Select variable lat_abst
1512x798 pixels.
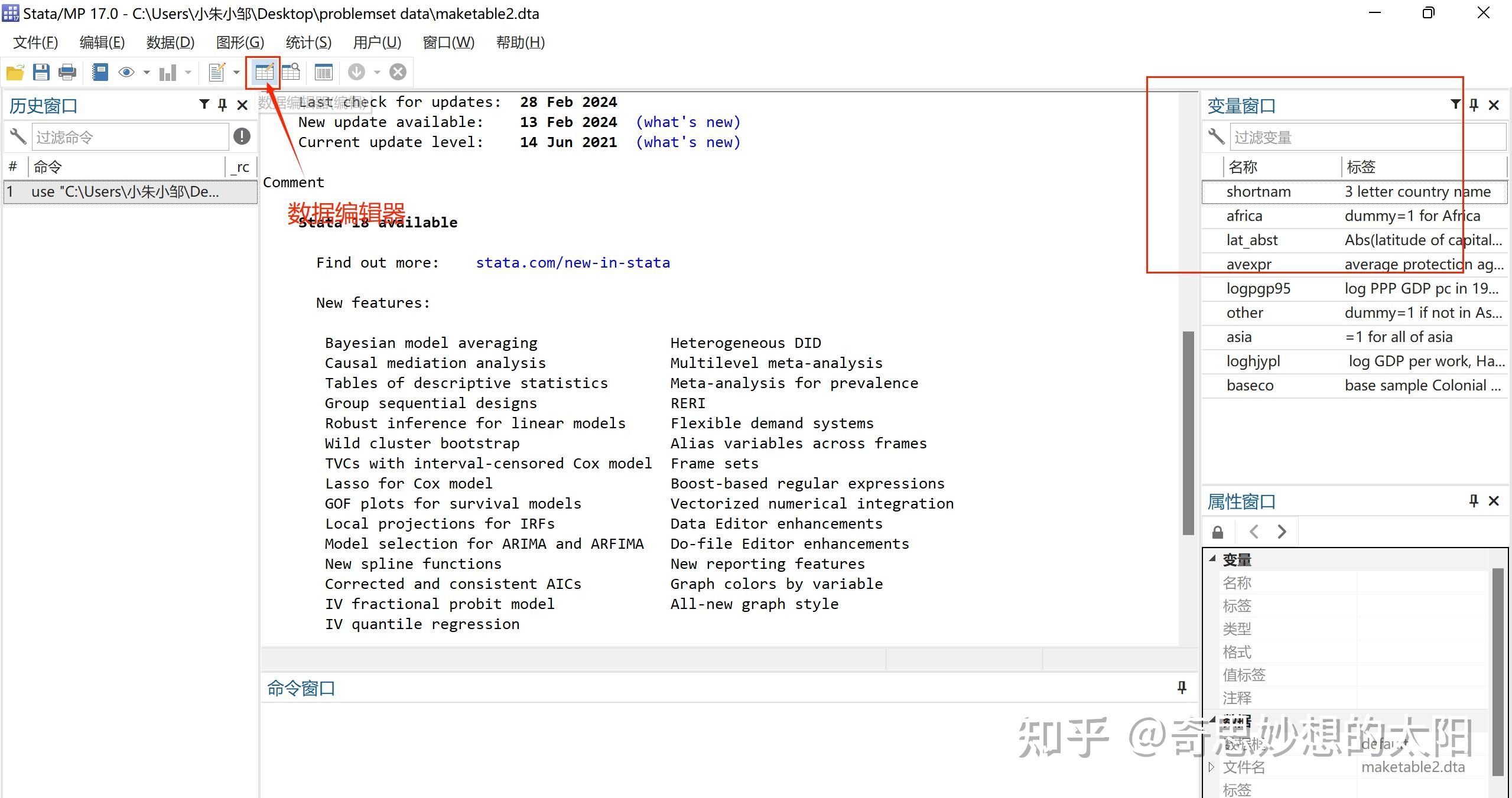pyautogui.click(x=1355, y=240)
